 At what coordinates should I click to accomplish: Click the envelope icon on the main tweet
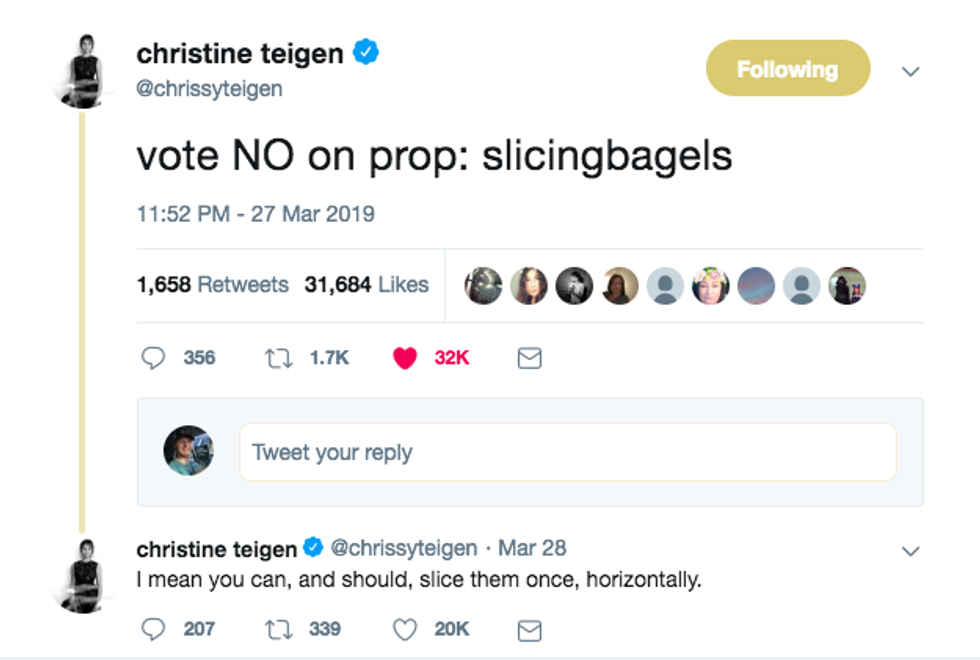pyautogui.click(x=529, y=358)
